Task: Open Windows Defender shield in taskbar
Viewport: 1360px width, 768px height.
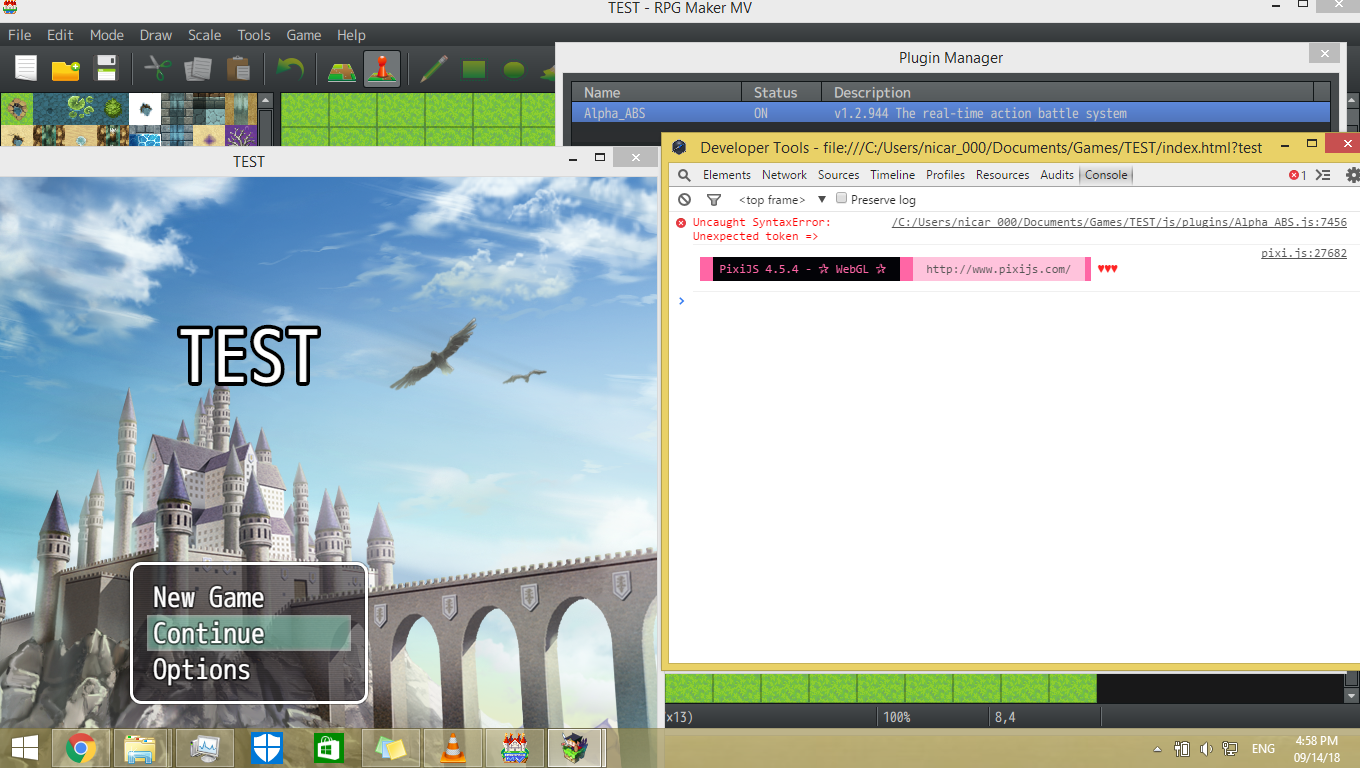Action: tap(266, 747)
